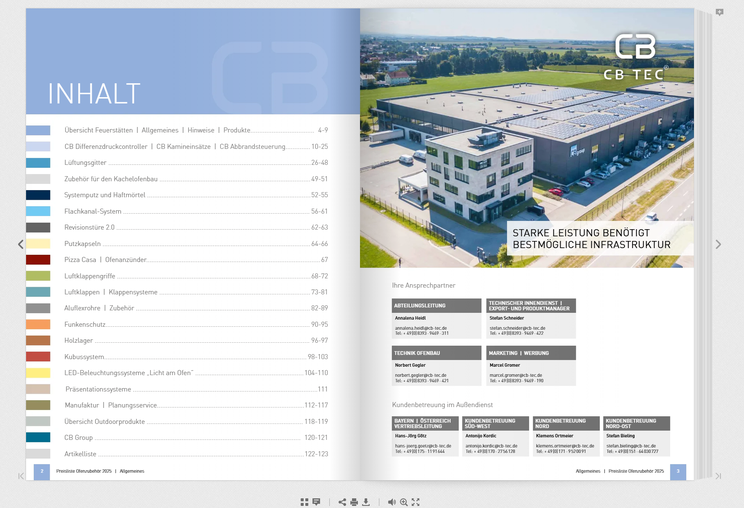The width and height of the screenshot is (744, 508).
Task: Click the share icon
Action: [x=342, y=502]
